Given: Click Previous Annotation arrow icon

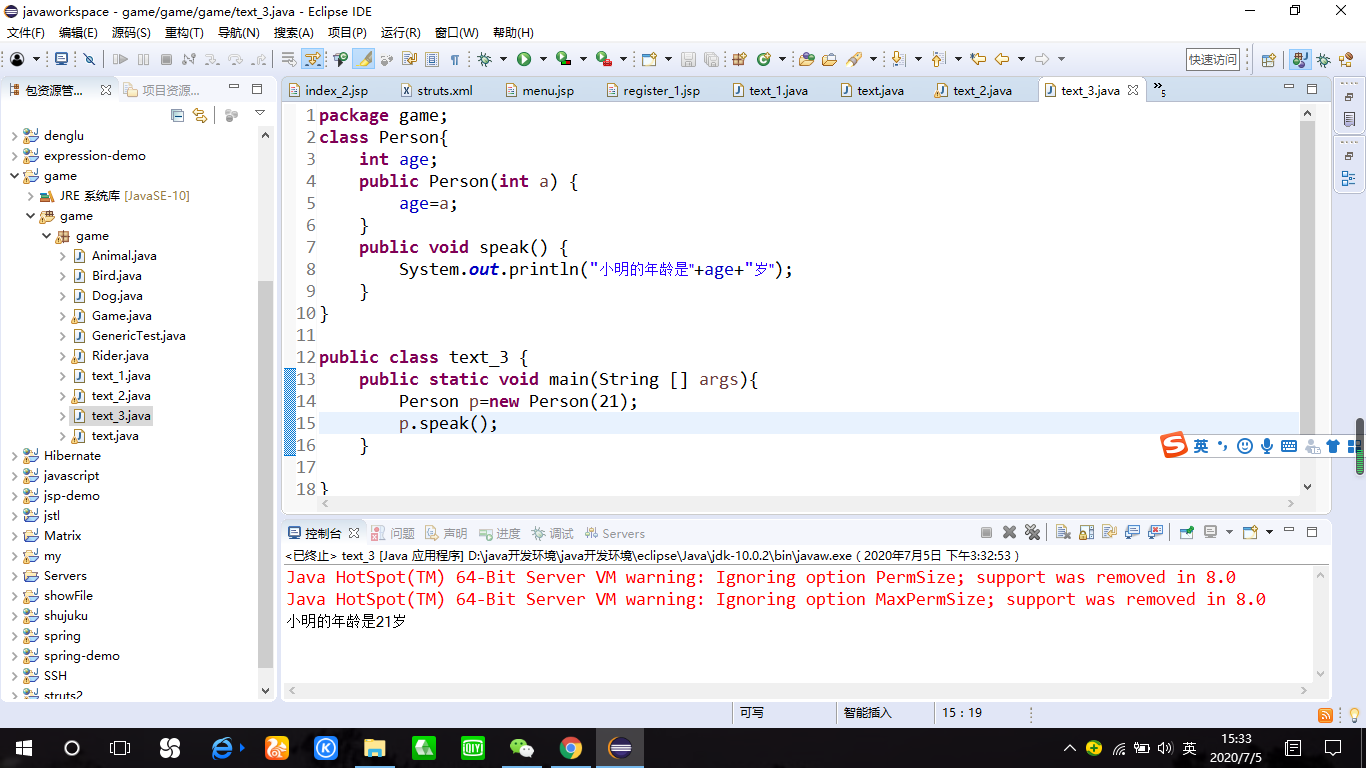Looking at the screenshot, I should pyautogui.click(x=938, y=59).
